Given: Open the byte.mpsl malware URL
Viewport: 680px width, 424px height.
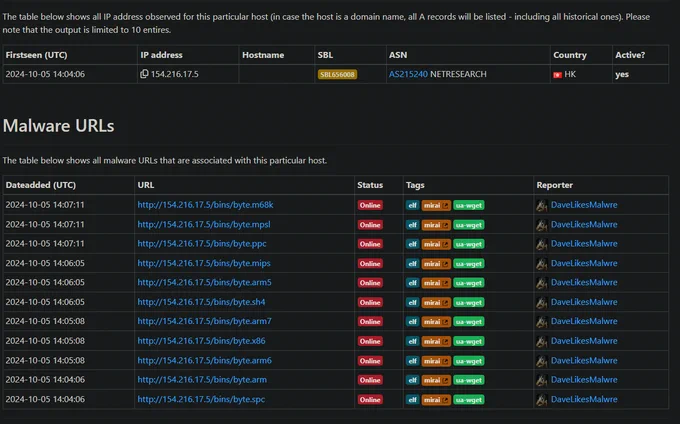Looking at the screenshot, I should 204,224.
